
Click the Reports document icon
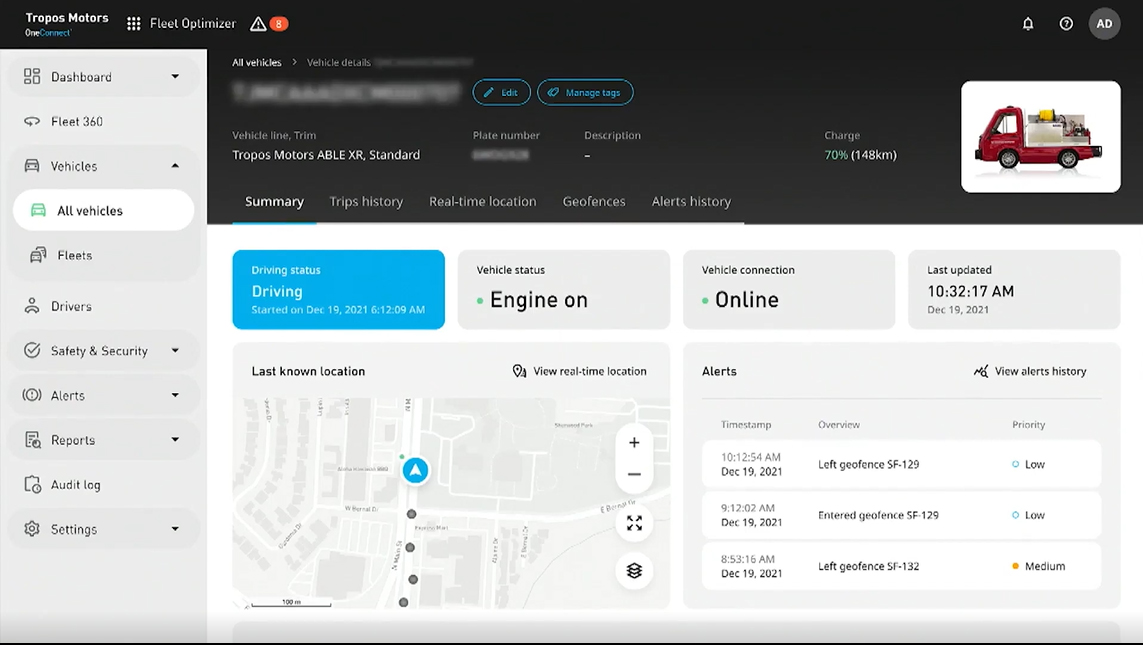(x=33, y=440)
